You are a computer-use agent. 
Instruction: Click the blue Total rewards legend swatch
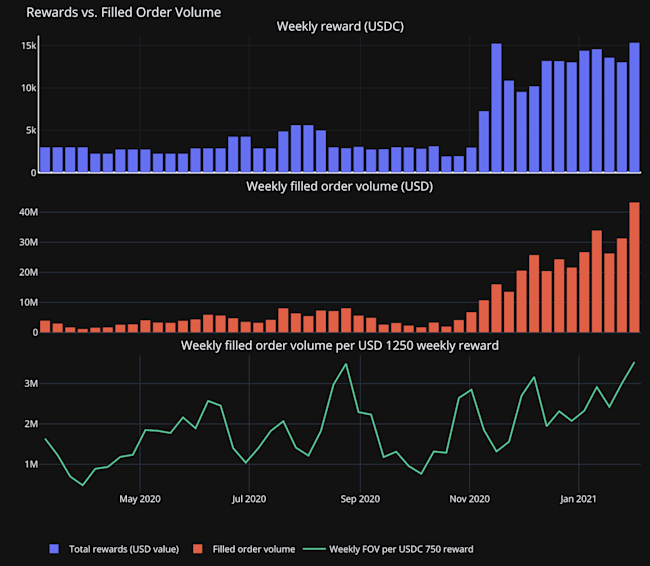54,549
